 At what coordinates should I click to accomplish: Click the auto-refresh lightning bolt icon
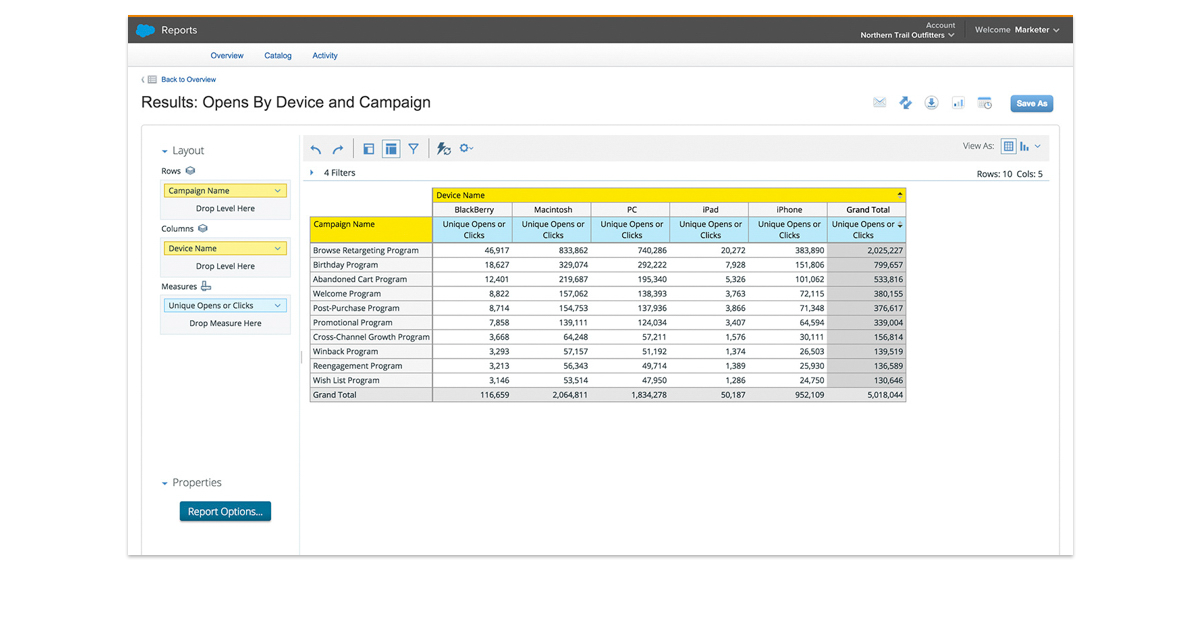click(444, 149)
